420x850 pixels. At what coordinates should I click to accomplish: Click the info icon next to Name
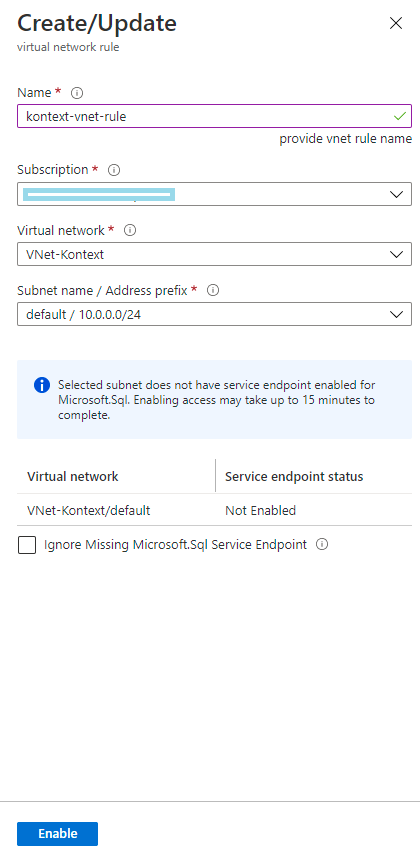click(77, 93)
